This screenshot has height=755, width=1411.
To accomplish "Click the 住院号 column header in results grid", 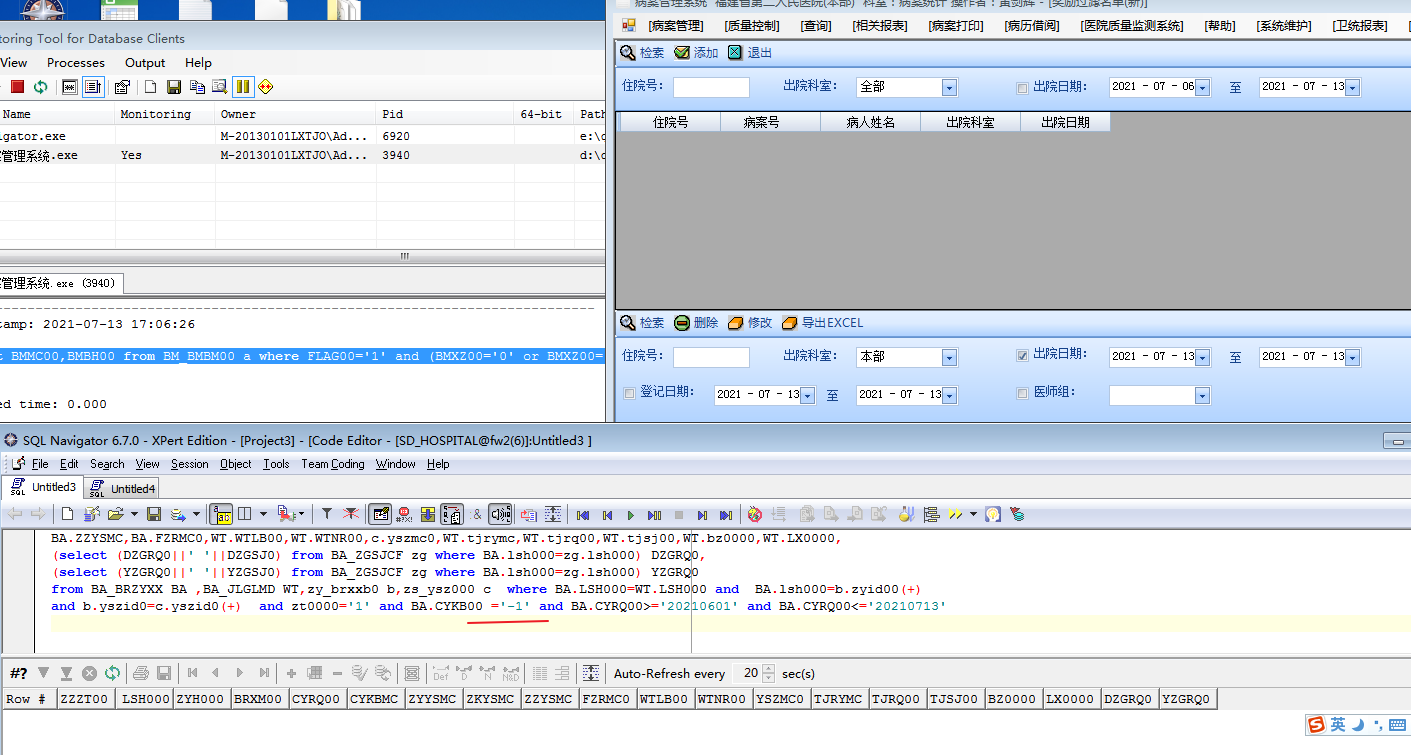I will tap(670, 122).
